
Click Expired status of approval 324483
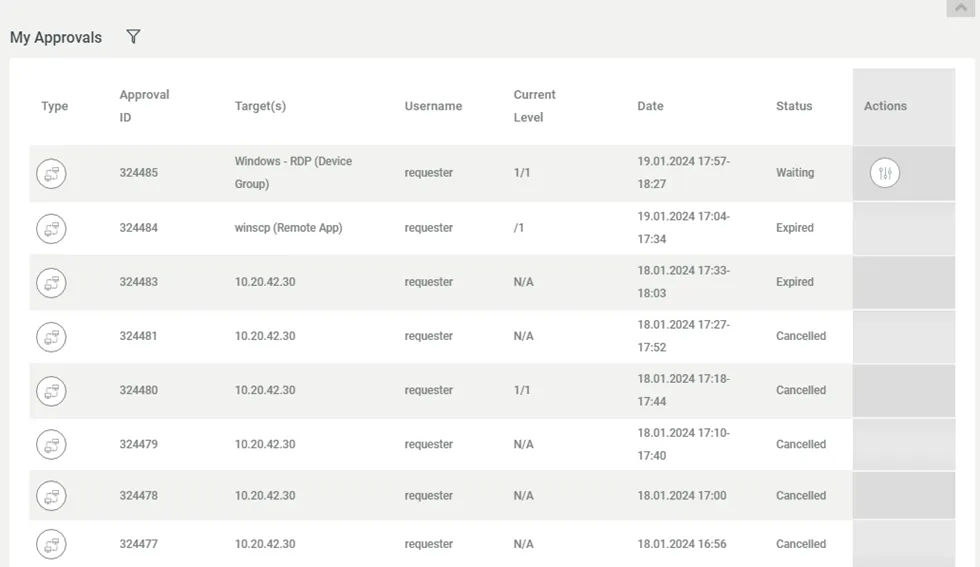tap(795, 282)
